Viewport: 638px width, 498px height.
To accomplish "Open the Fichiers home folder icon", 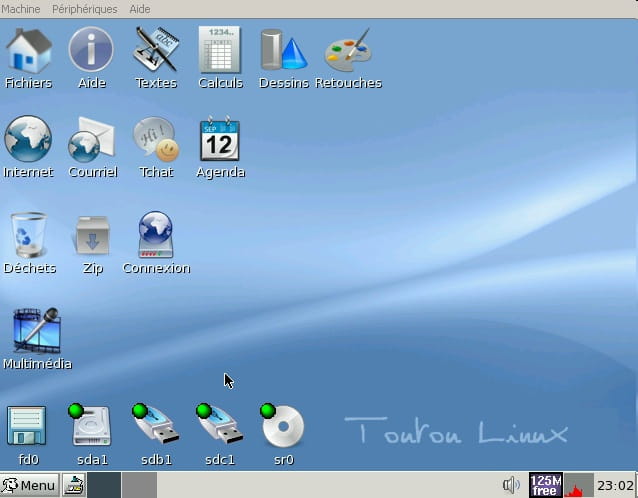I will pos(28,50).
